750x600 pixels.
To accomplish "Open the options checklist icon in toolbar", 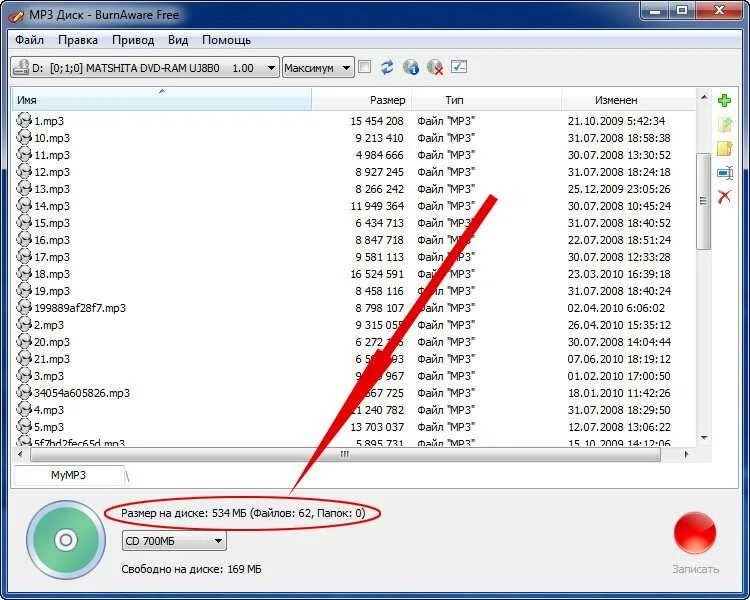I will point(458,67).
